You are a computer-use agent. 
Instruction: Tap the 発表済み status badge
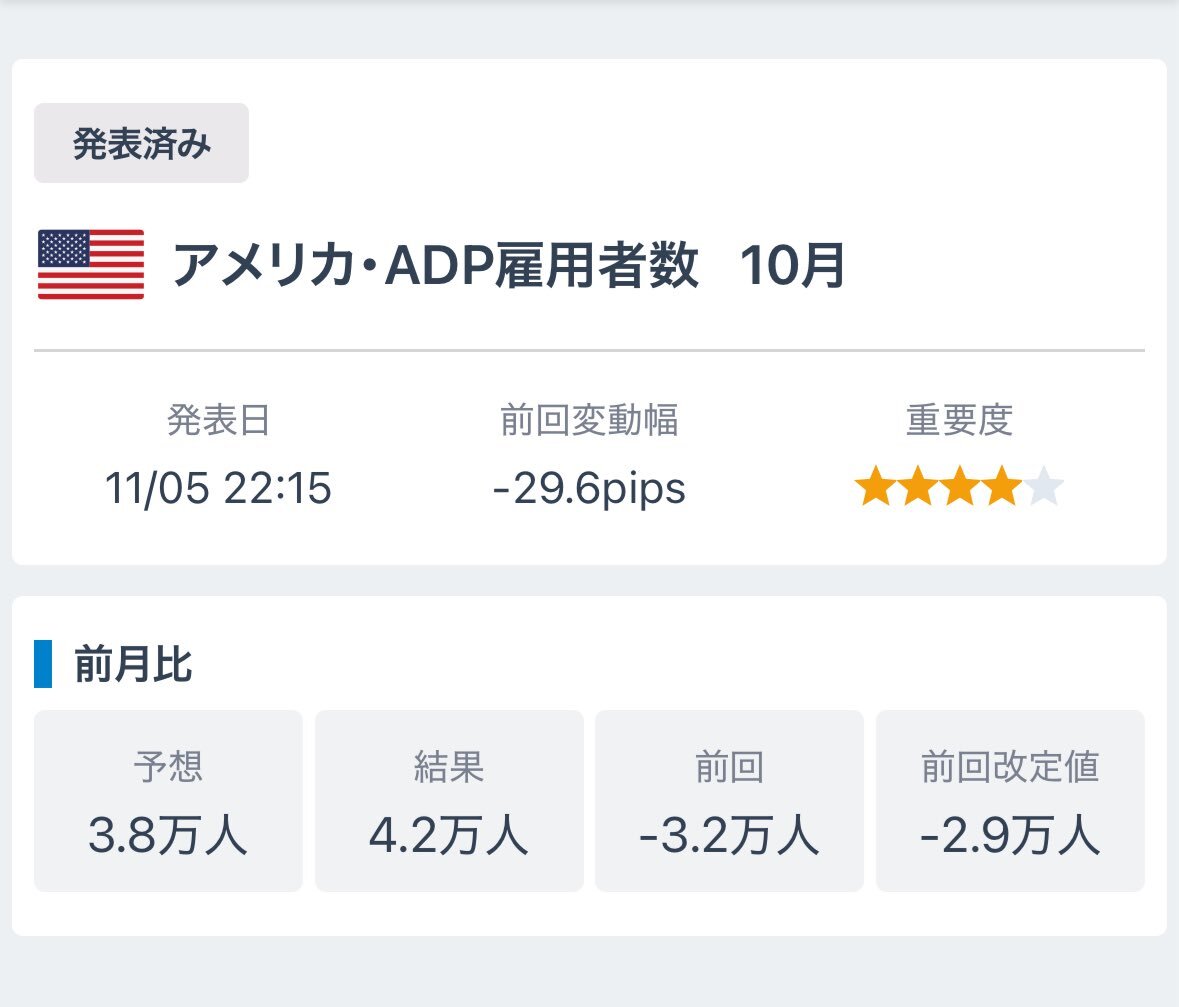coord(141,144)
